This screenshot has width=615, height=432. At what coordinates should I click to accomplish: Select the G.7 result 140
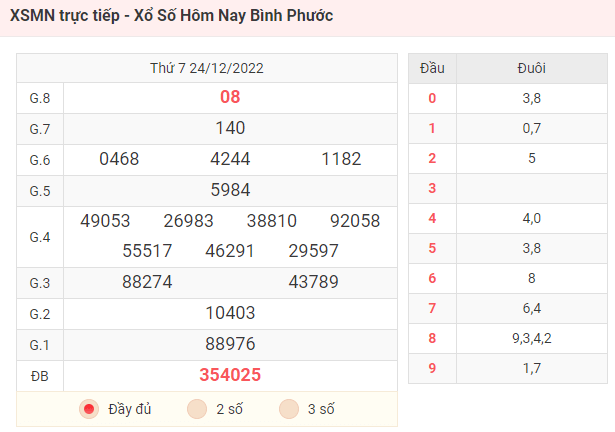[x=230, y=128]
